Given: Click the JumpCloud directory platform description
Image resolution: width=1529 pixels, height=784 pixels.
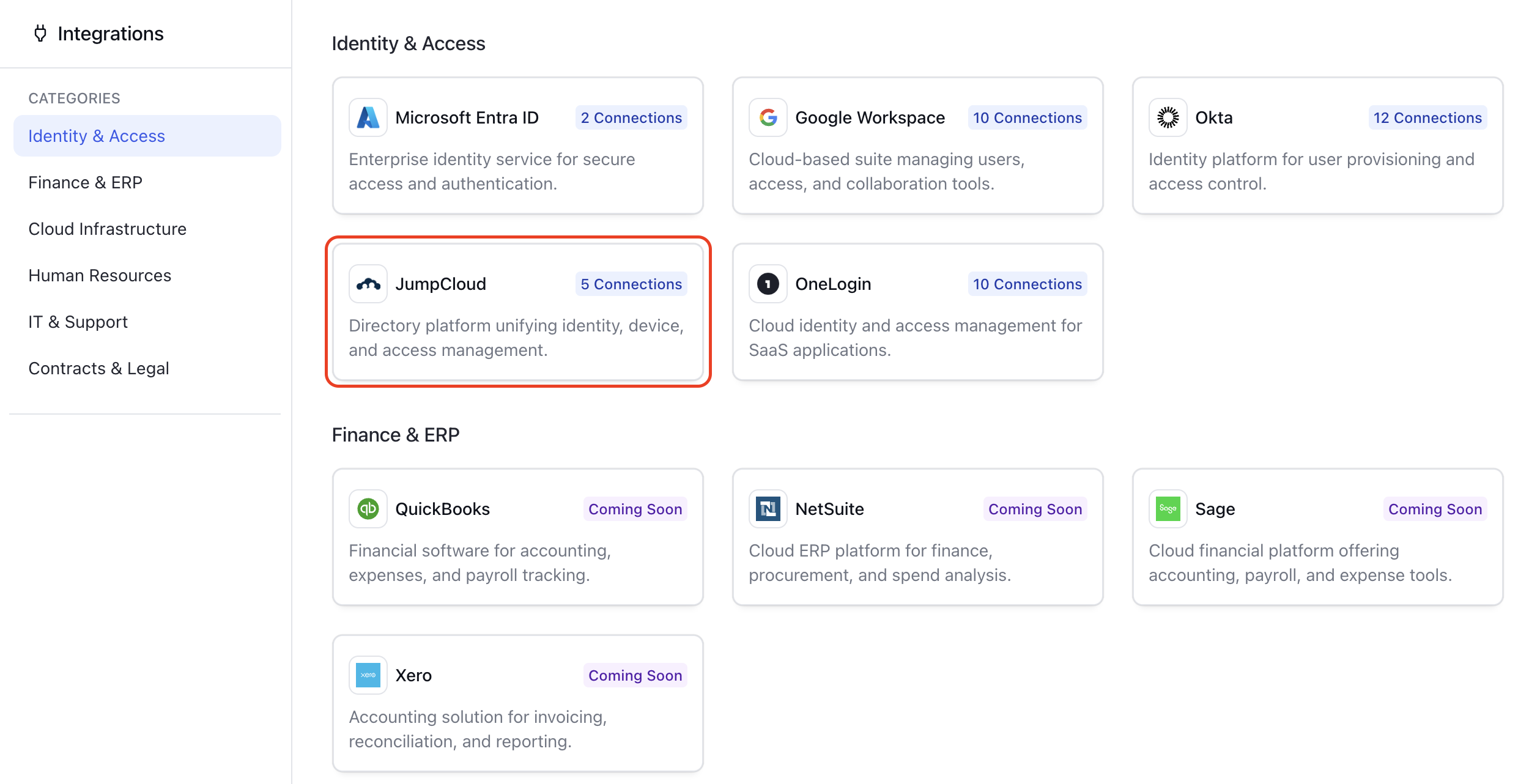Looking at the screenshot, I should (516, 338).
